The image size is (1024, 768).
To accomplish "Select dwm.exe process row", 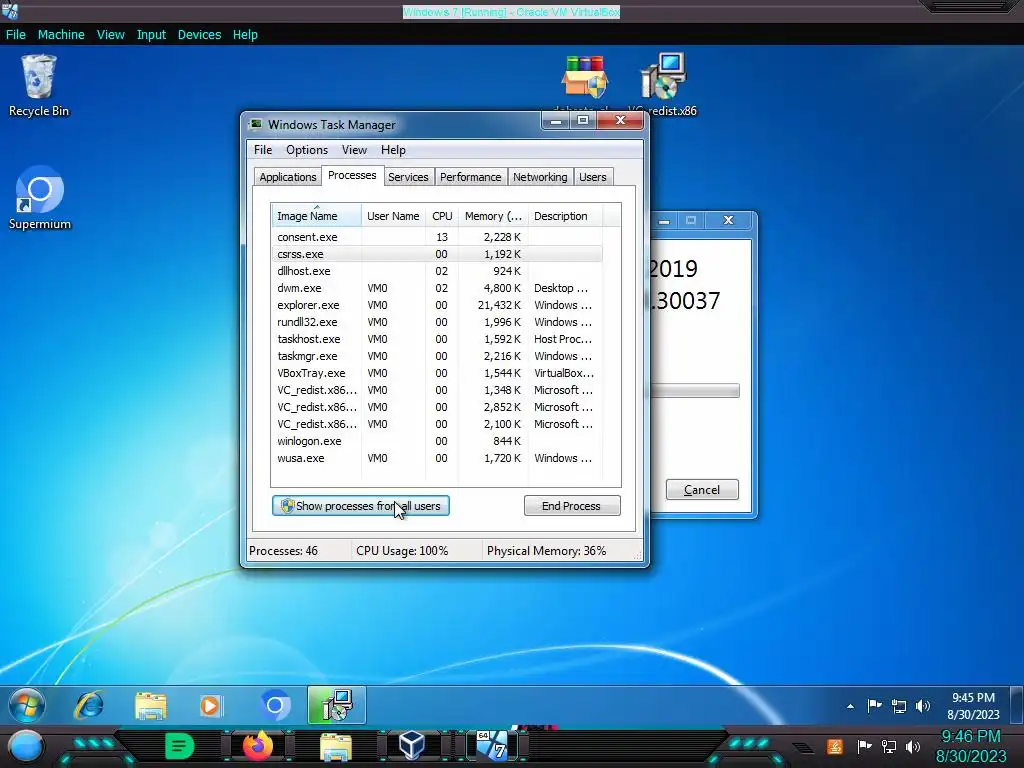I will click(x=436, y=288).
